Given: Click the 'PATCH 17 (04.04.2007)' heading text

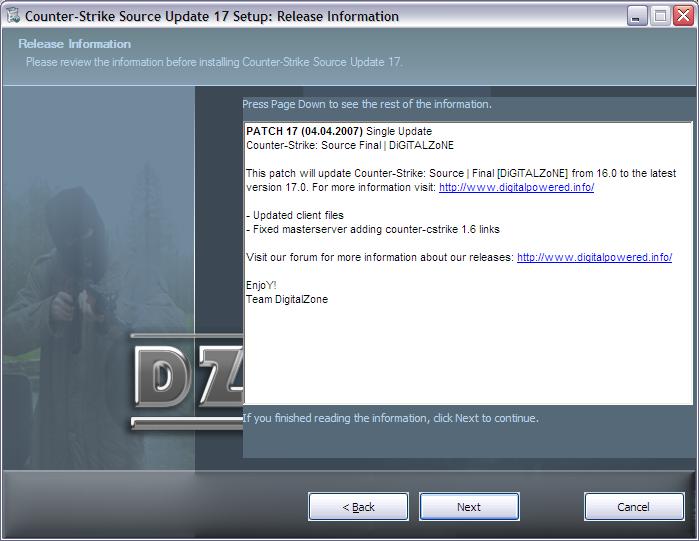Looking at the screenshot, I should (304, 131).
